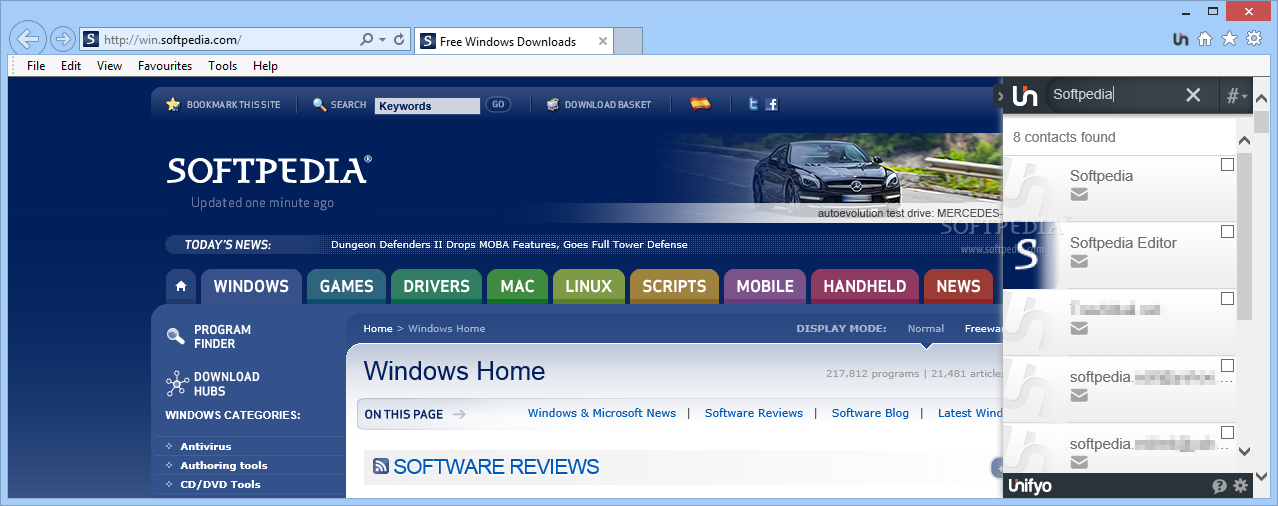Open the Software Reviews link
1278x506 pixels.
click(x=754, y=413)
